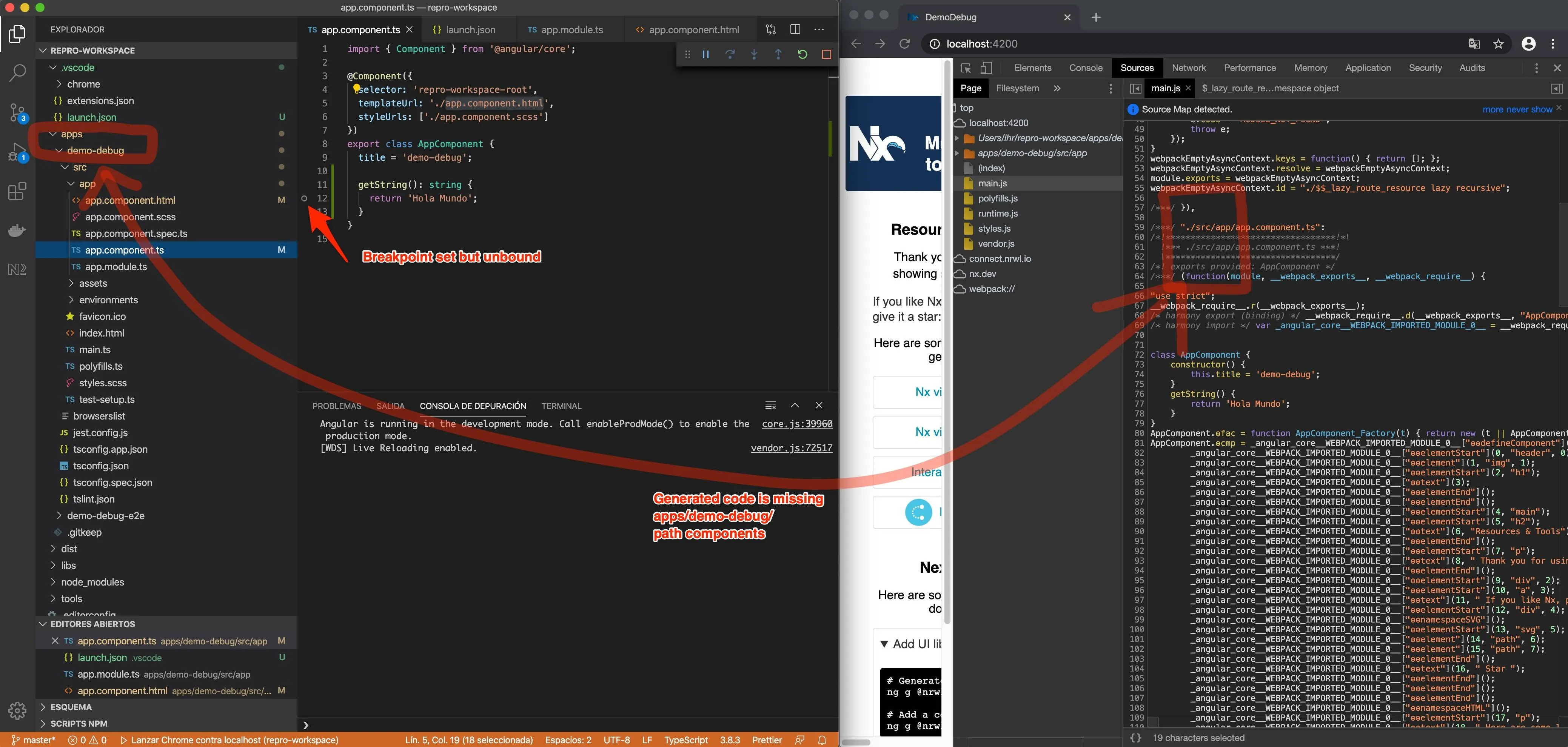The height and width of the screenshot is (747, 1568).
Task: Open the Docker sidebar icon
Action: (18, 231)
